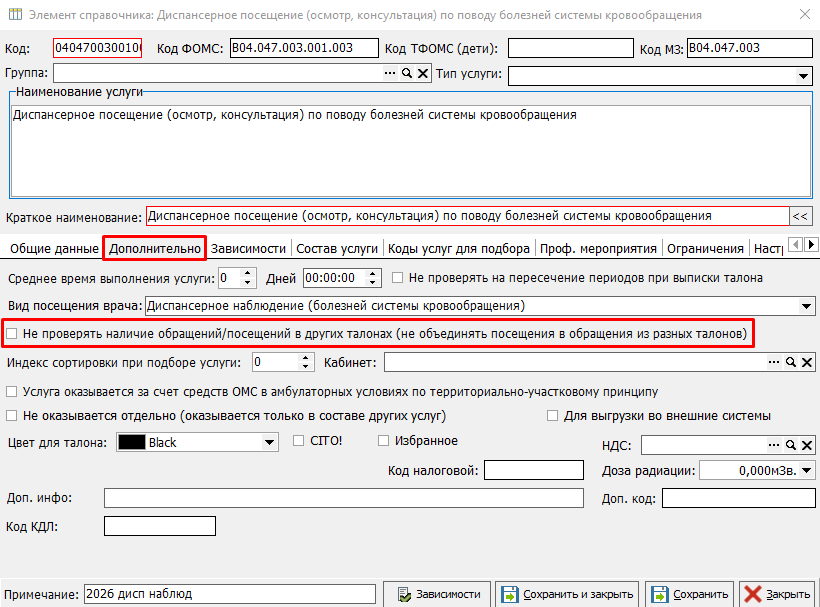Image resolution: width=820 pixels, height=607 pixels.
Task: Clear the НДС field with the X icon
Action: click(x=807, y=445)
